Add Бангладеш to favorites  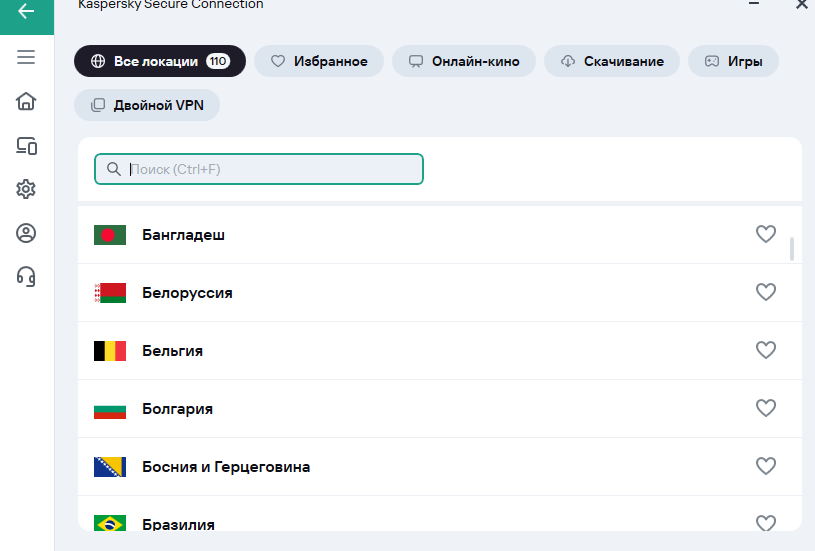pos(765,235)
